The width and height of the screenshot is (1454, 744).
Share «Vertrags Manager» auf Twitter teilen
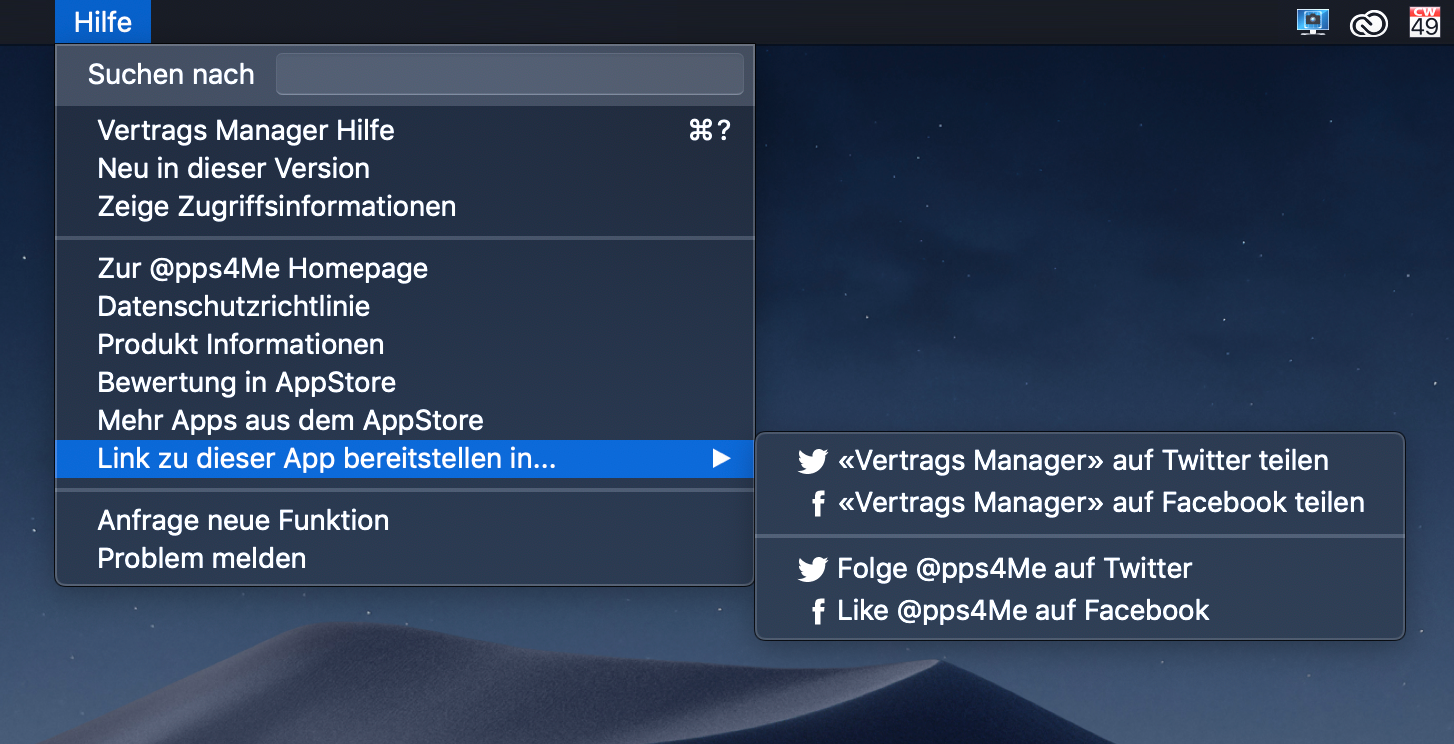pos(1080,461)
